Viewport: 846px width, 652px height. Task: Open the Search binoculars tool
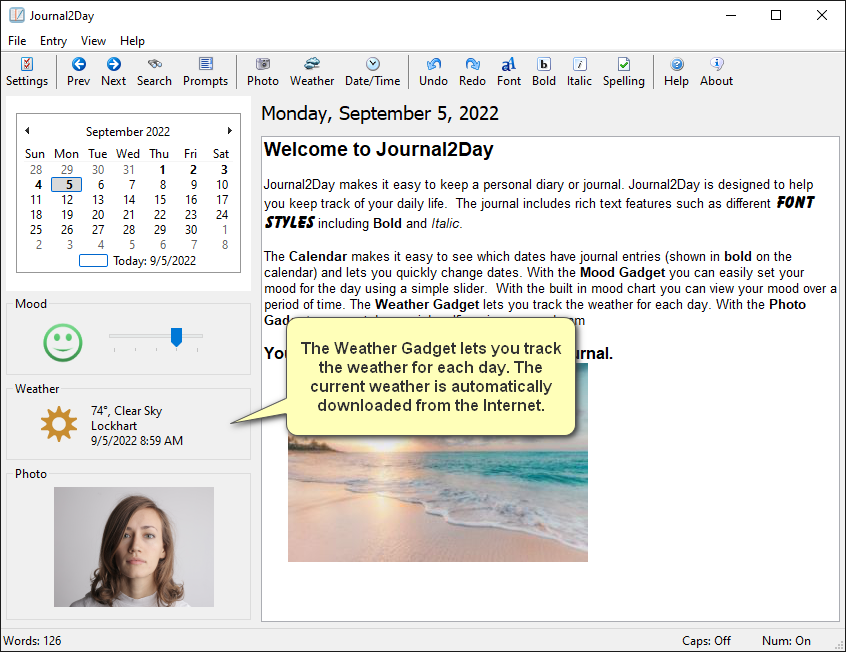(154, 72)
